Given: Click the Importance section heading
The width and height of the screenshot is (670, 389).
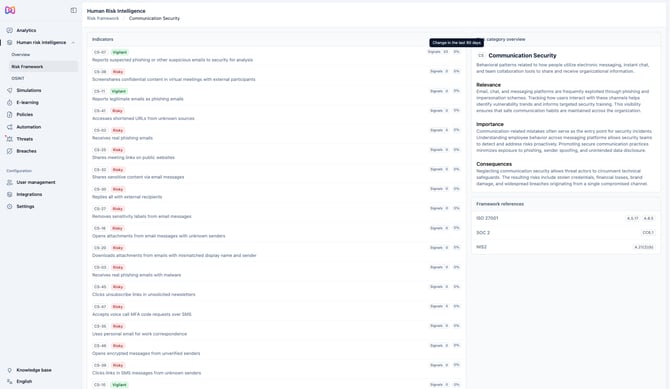Looking at the screenshot, I should coord(490,124).
